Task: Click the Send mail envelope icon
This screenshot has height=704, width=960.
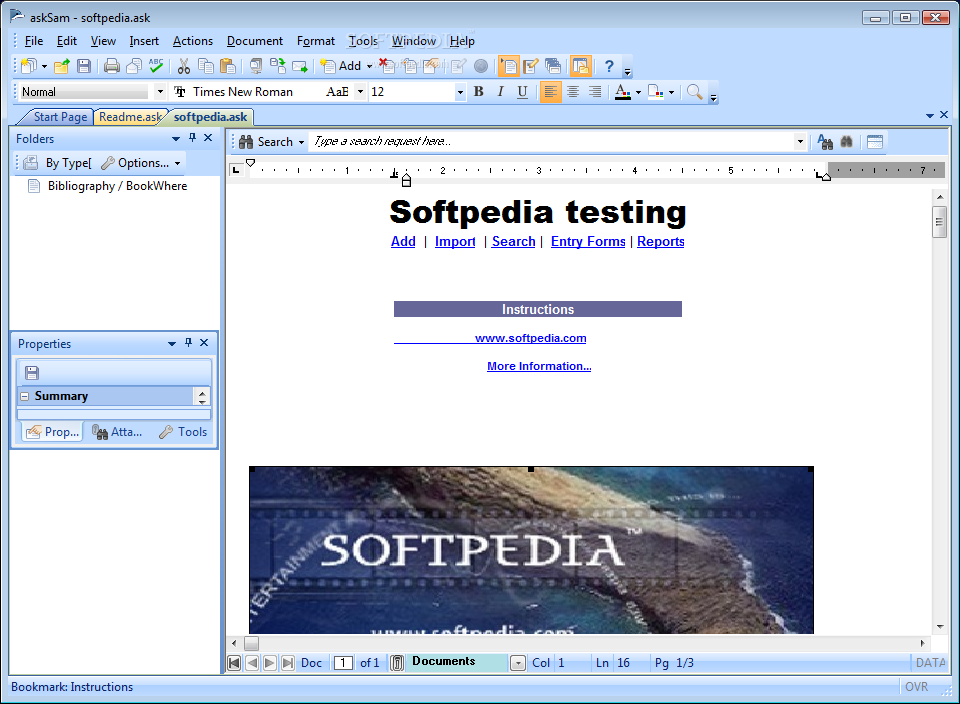Action: pyautogui.click(x=299, y=66)
